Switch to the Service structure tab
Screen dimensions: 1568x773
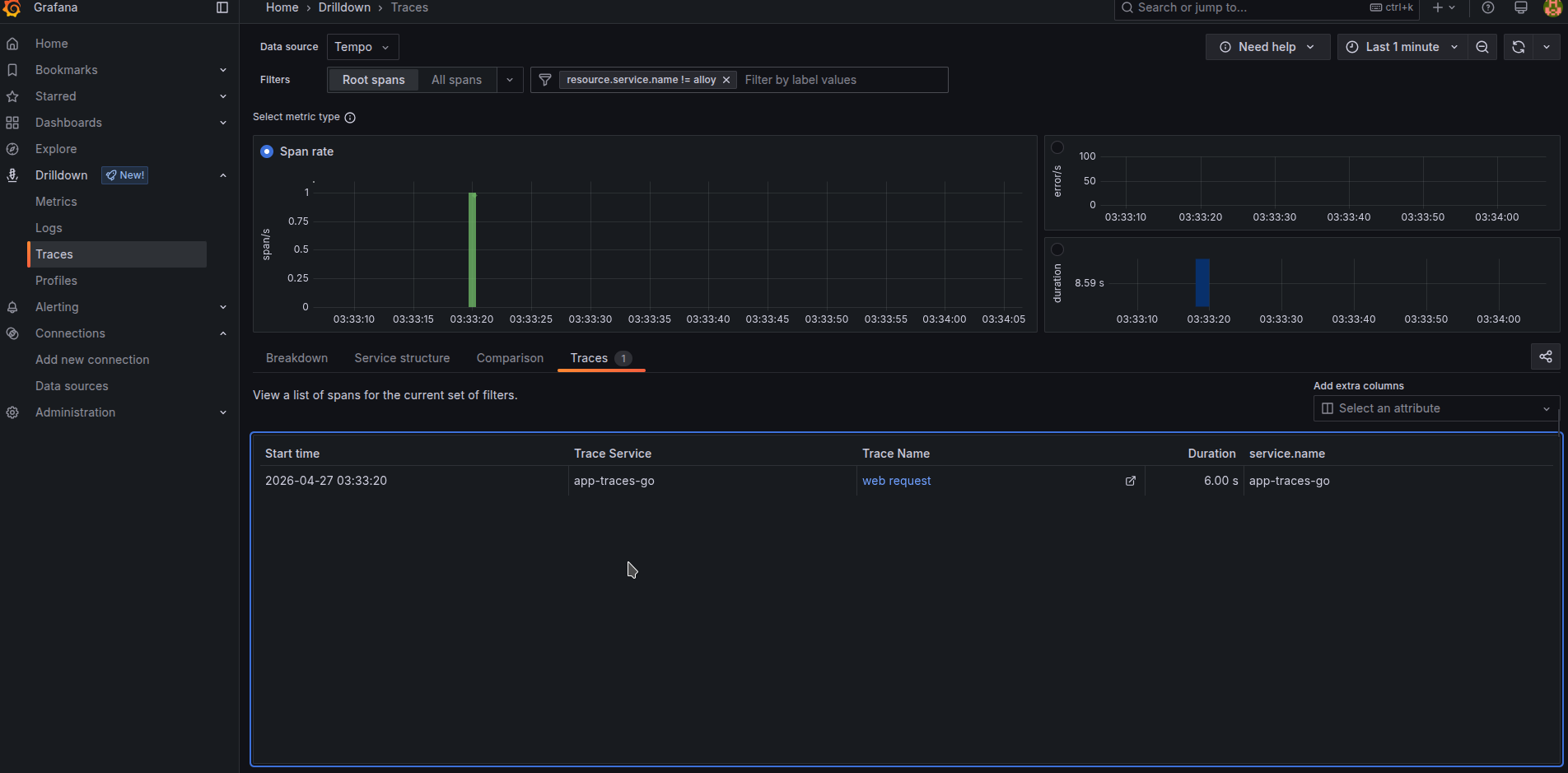point(402,358)
